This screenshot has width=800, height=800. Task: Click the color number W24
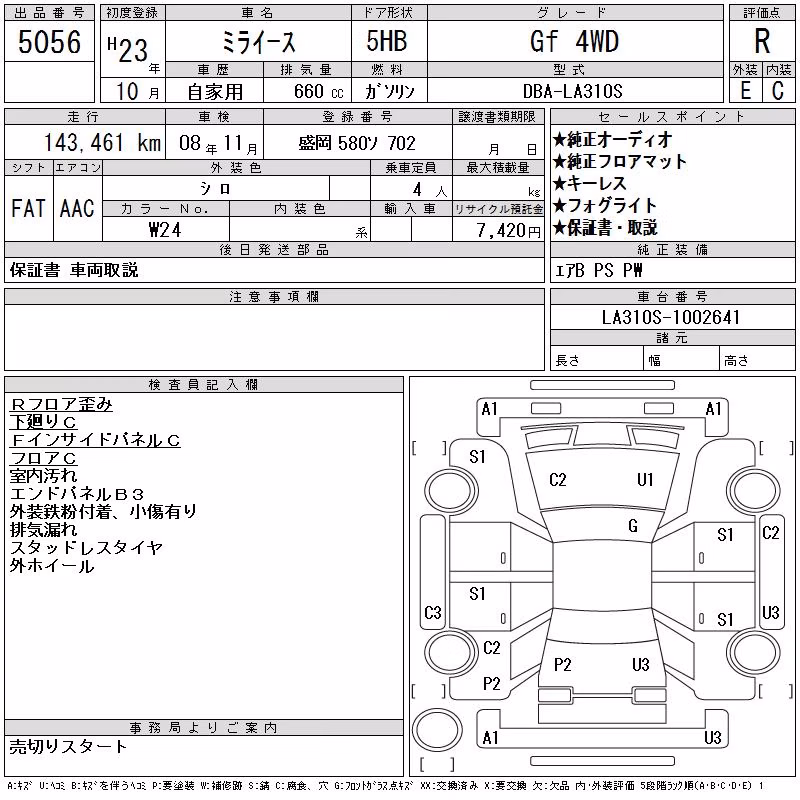click(165, 230)
